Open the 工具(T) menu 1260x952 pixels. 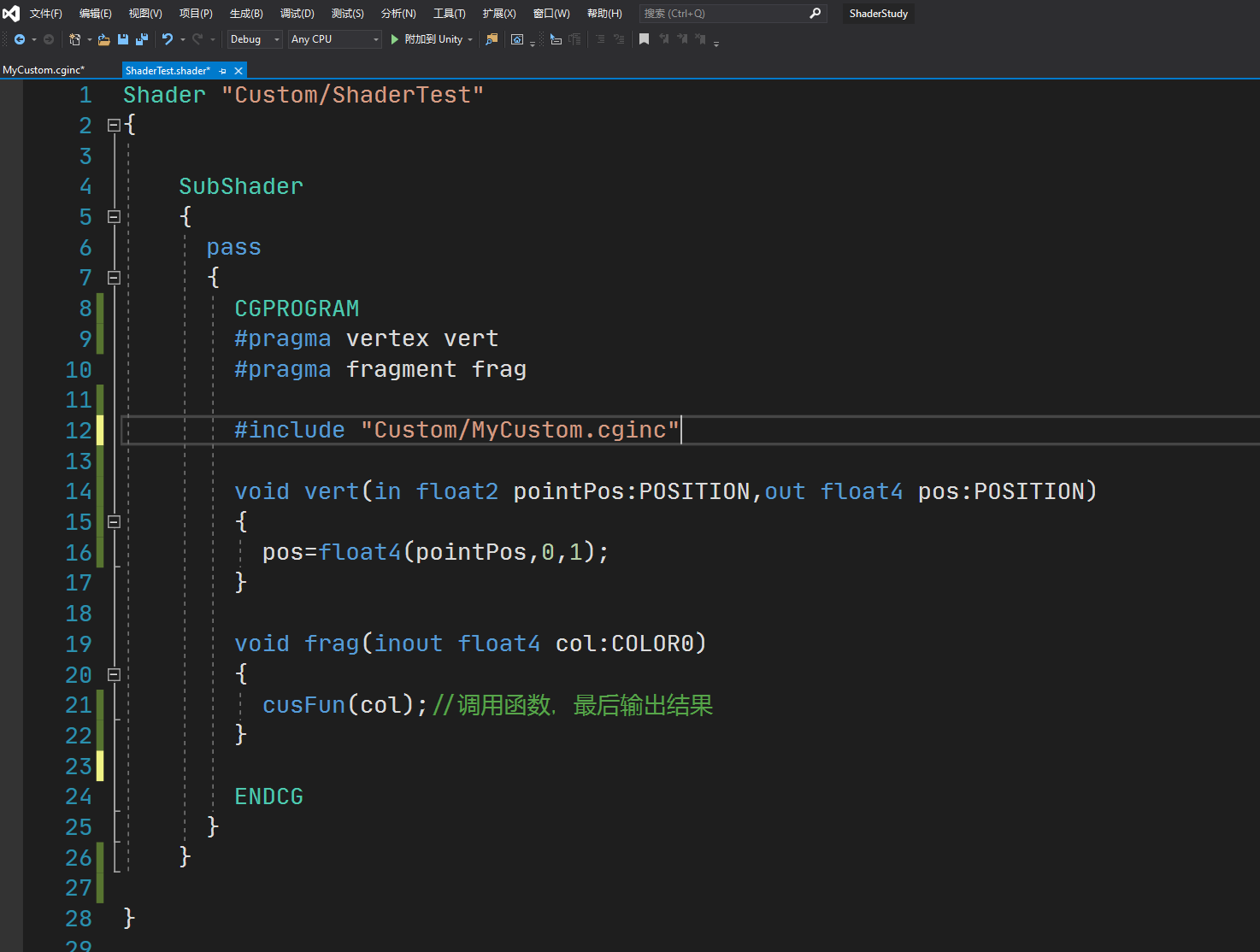coord(450,14)
